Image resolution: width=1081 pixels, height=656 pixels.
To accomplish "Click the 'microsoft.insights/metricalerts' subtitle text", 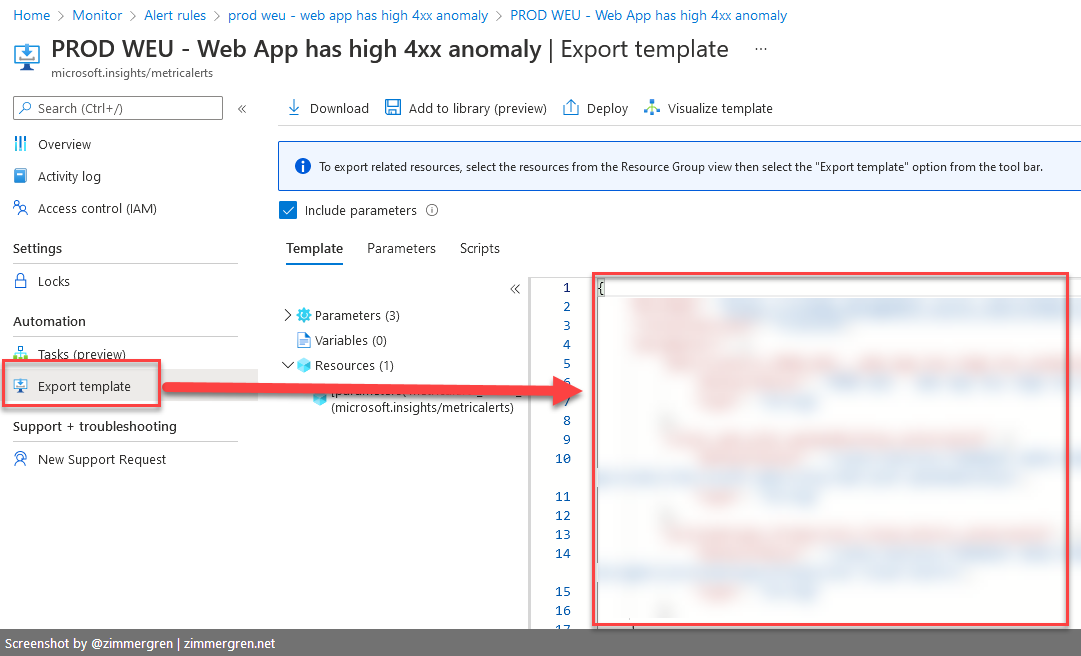I will 132,73.
